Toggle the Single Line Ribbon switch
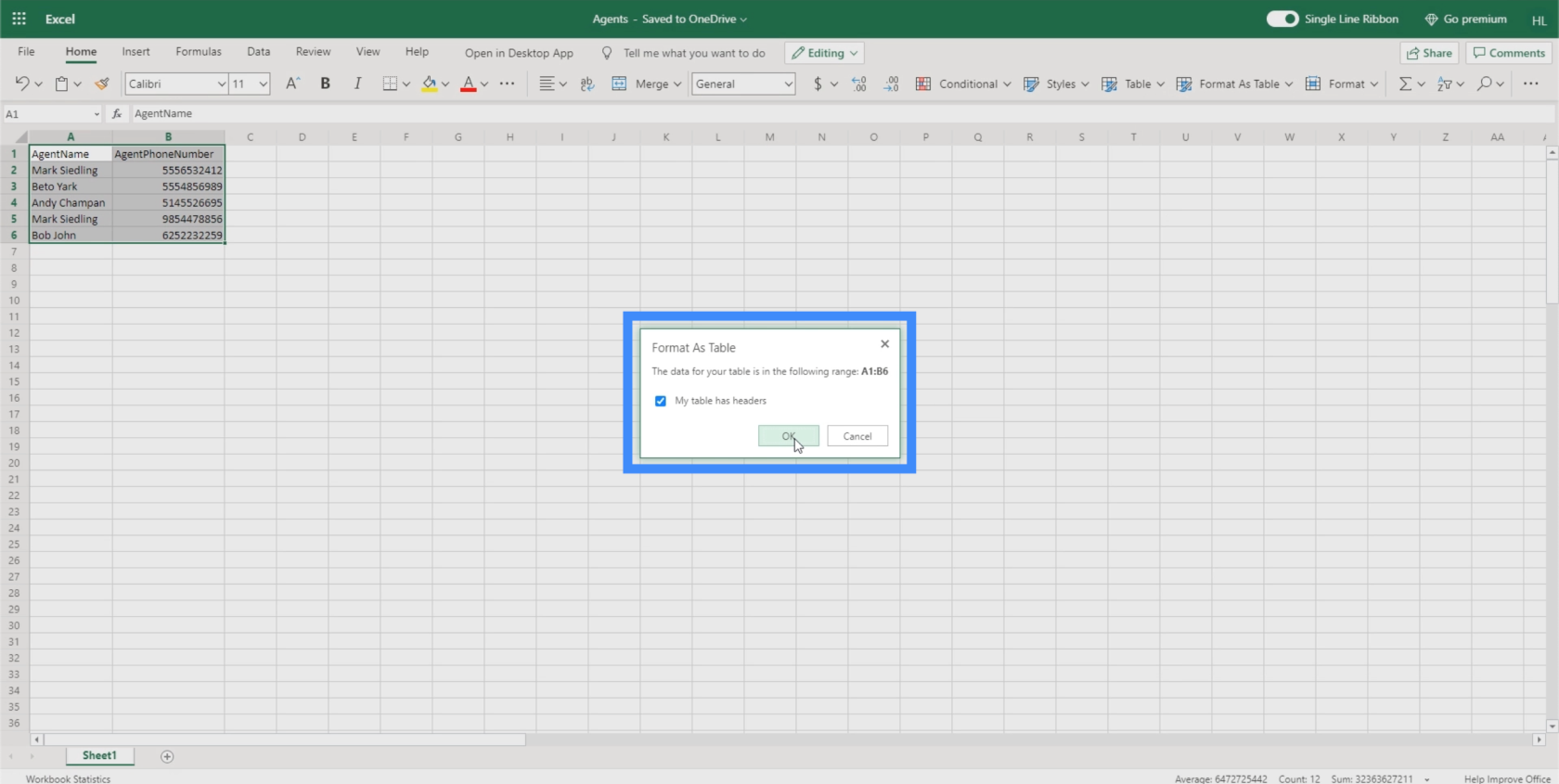Image resolution: width=1559 pixels, height=784 pixels. point(1282,19)
